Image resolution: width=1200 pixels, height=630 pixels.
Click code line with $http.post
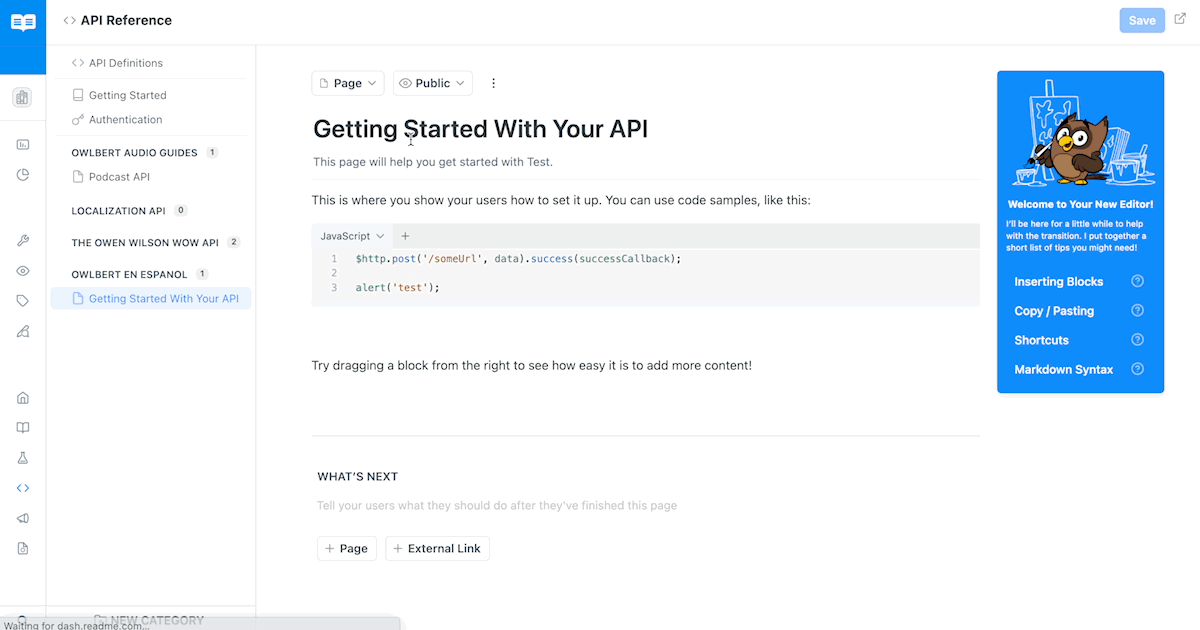click(518, 258)
